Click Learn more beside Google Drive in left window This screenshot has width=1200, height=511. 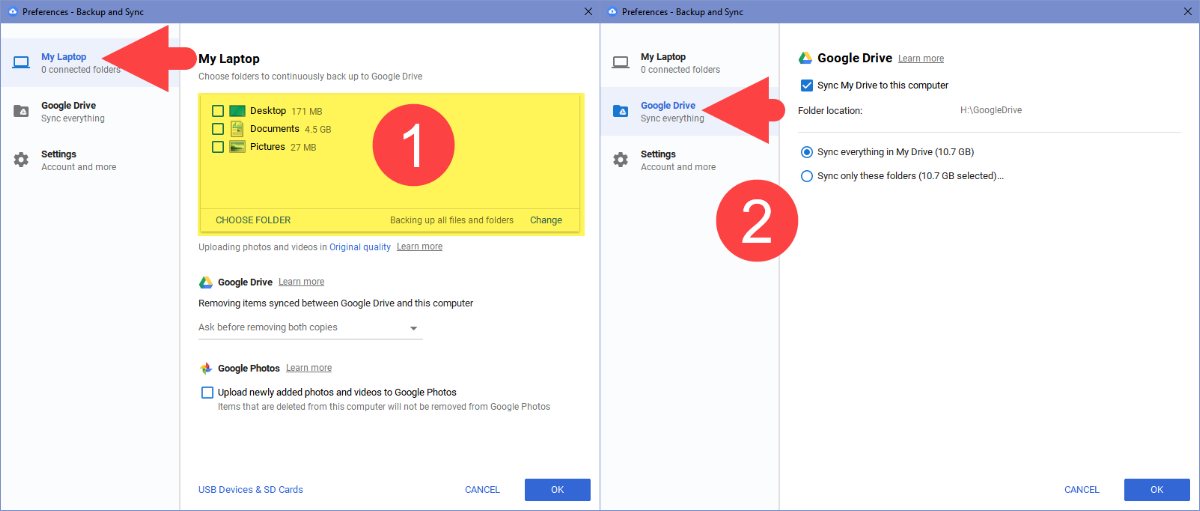pos(301,282)
